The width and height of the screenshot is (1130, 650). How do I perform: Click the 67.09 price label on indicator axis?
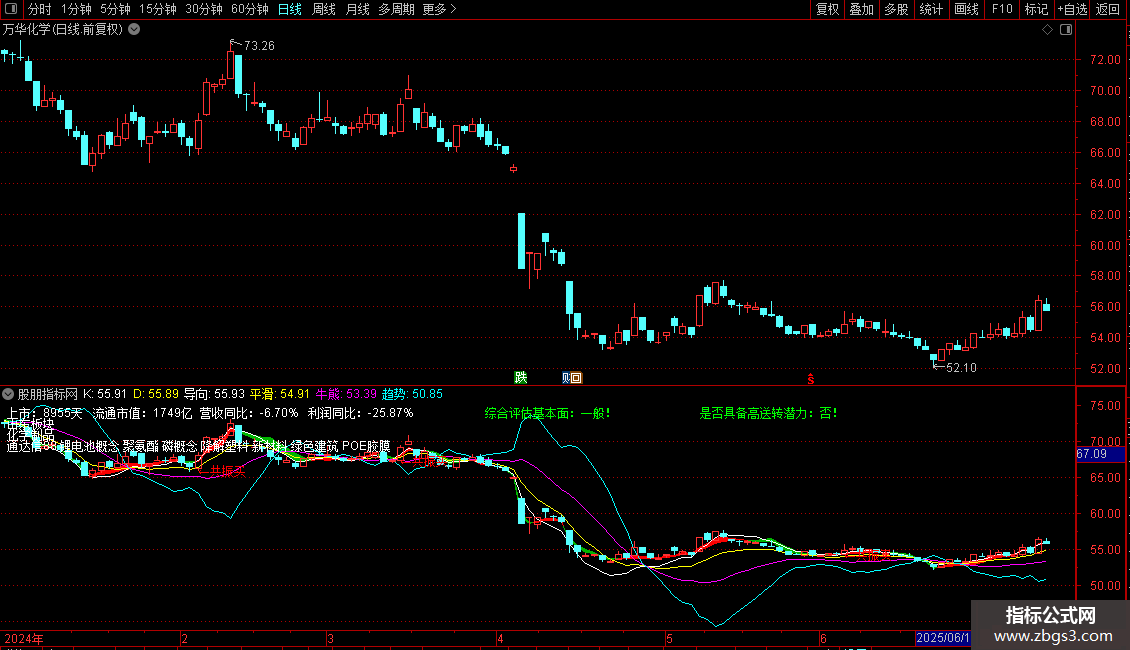pos(1090,454)
